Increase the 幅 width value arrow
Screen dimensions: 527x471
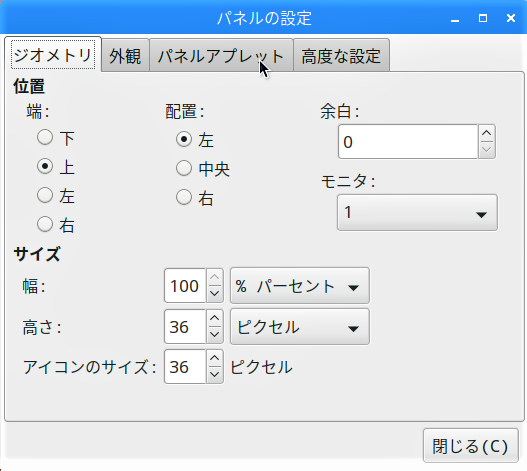click(214, 277)
